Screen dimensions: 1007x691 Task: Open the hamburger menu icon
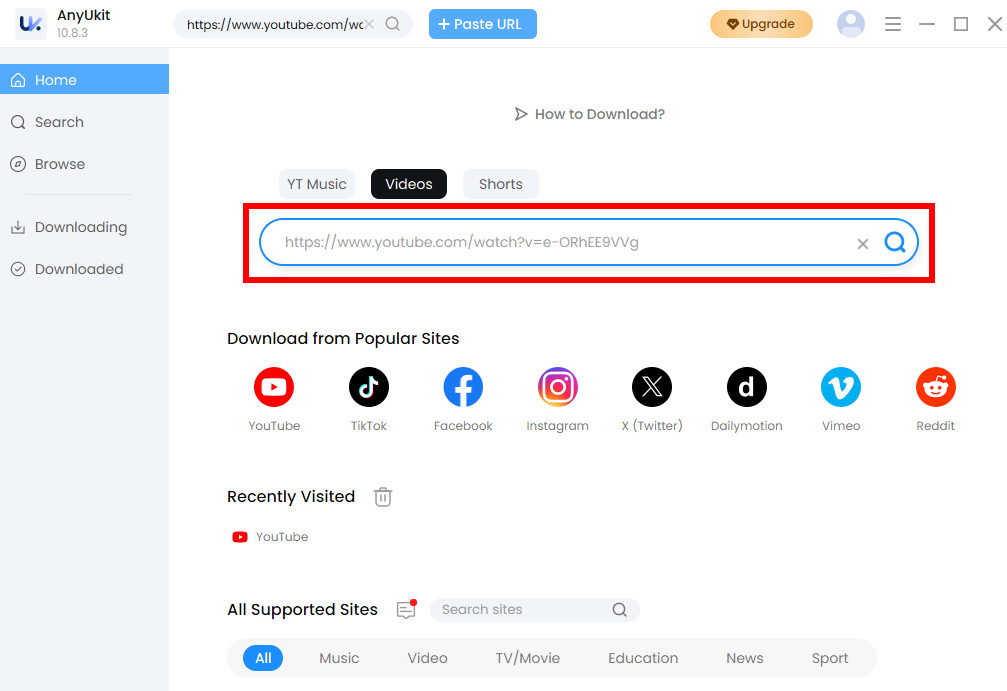pyautogui.click(x=893, y=24)
